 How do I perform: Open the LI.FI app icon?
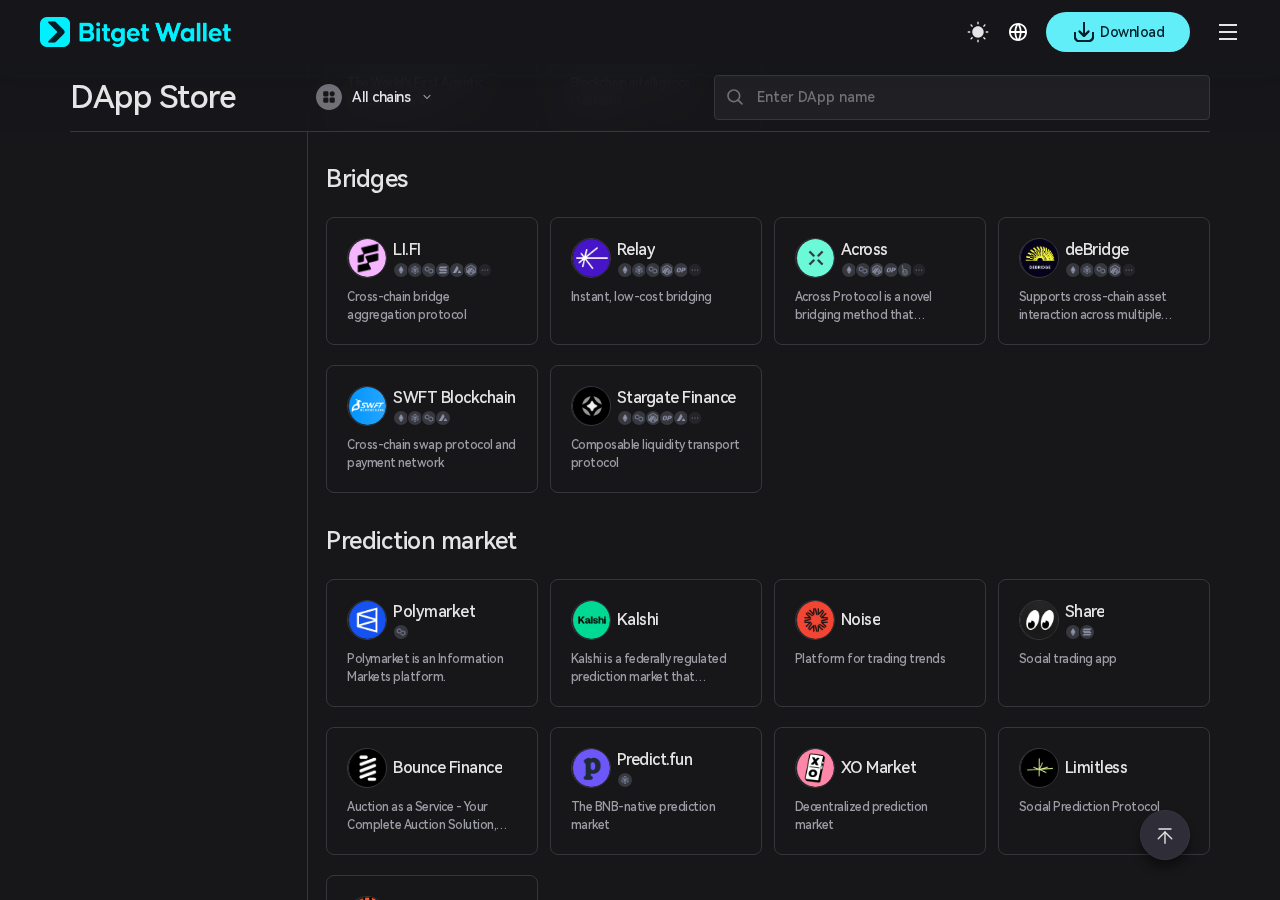tap(367, 258)
